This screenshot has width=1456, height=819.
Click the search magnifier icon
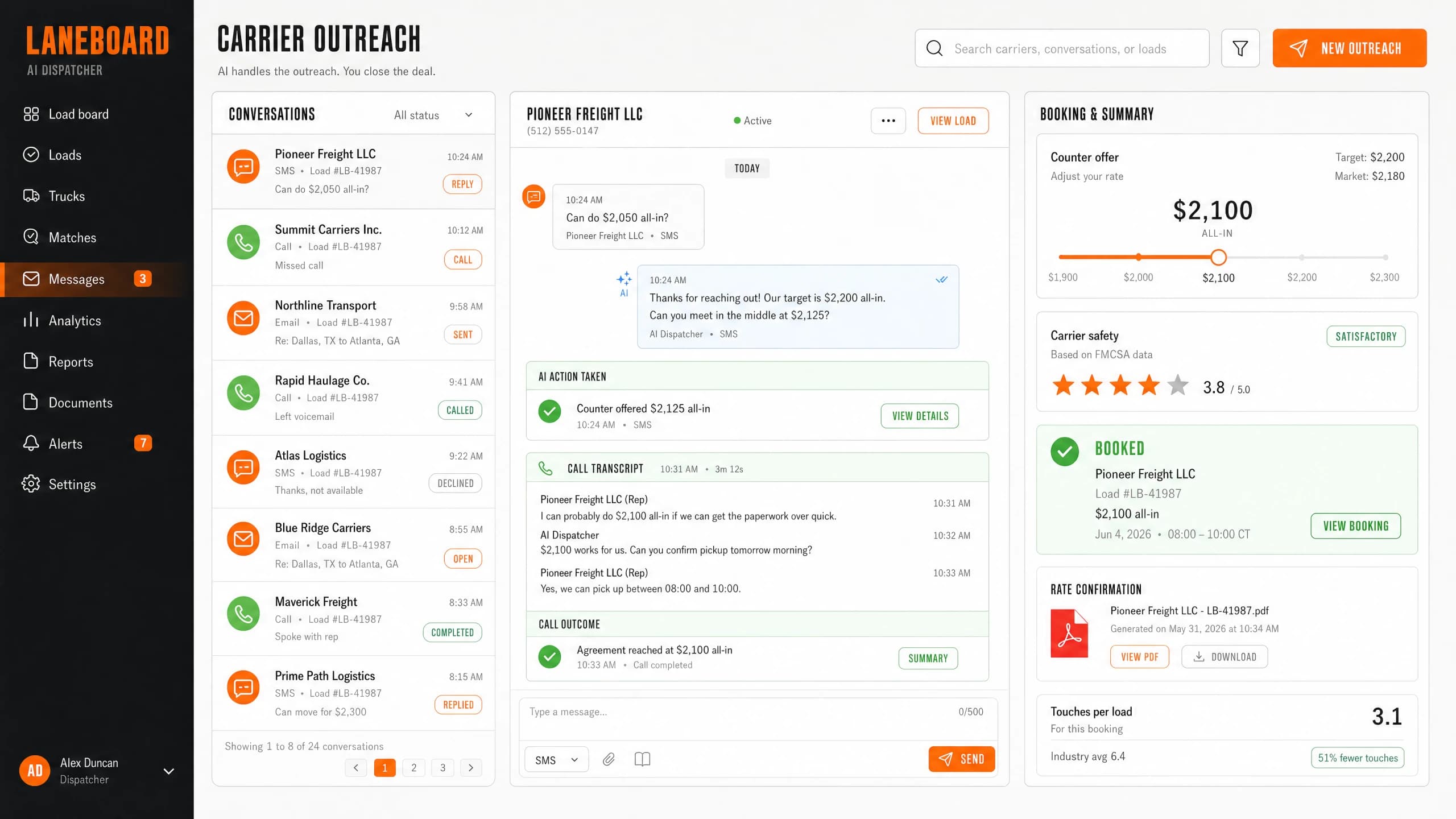point(934,48)
